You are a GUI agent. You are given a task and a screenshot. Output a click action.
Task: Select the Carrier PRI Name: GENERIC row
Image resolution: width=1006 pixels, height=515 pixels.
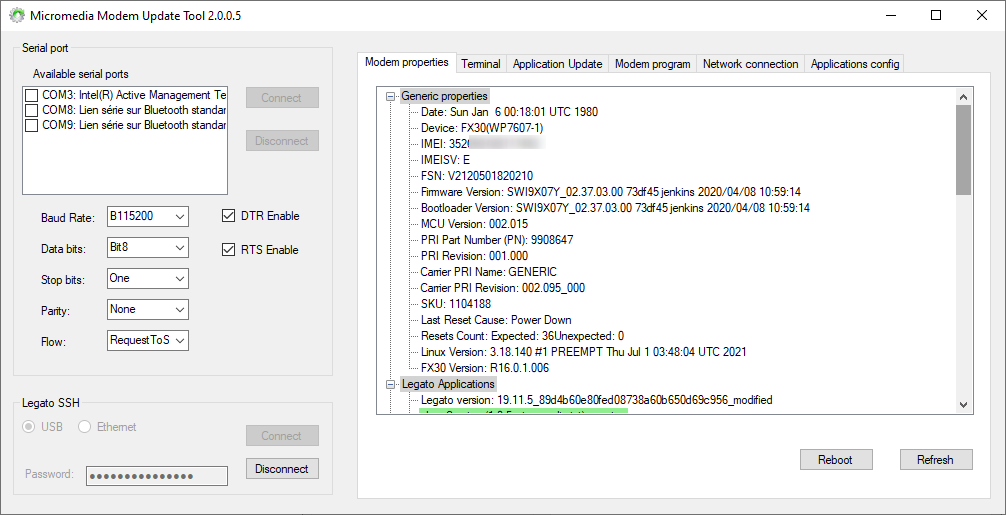489,273
